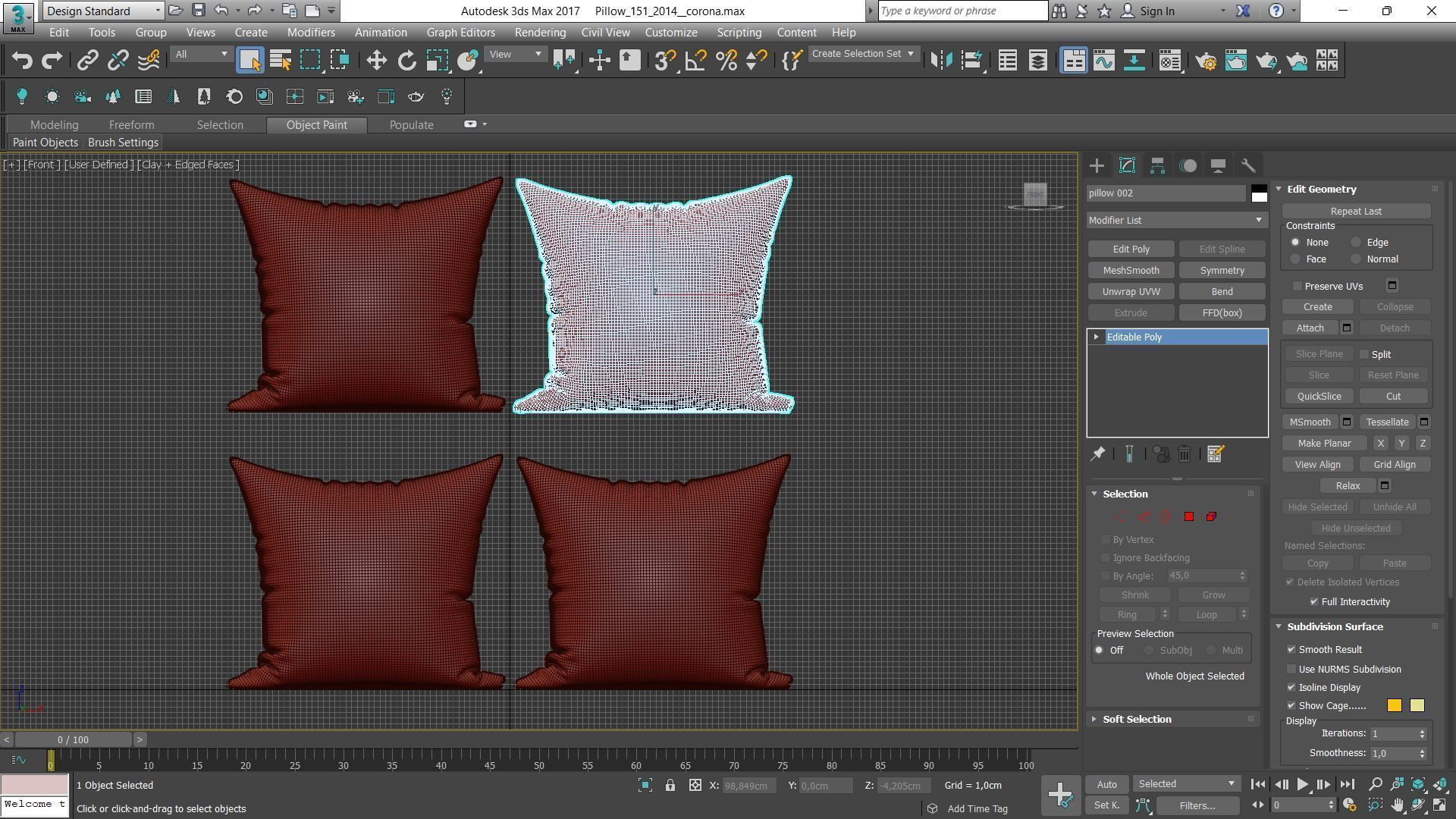
Task: Select the Normal constraint radio button
Action: 1356,259
